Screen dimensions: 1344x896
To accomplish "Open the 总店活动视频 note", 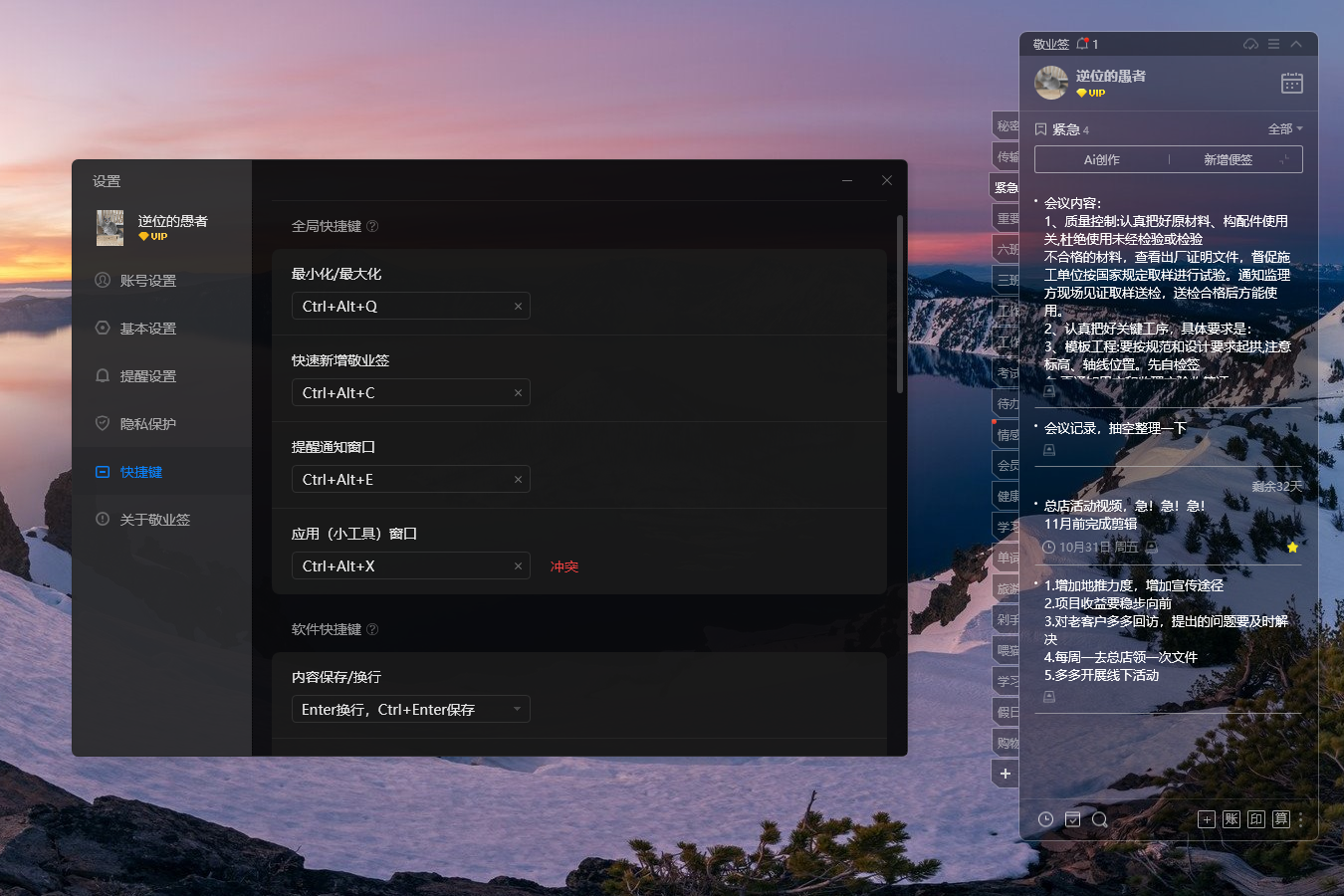I will pos(1125,515).
